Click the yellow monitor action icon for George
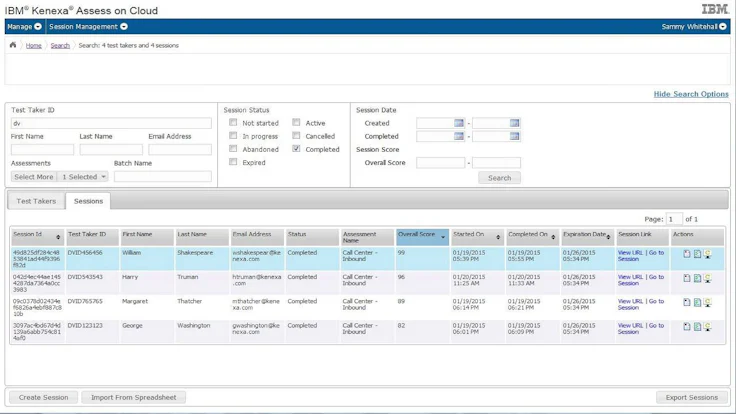Image resolution: width=736 pixels, height=414 pixels. pyautogui.click(x=707, y=326)
